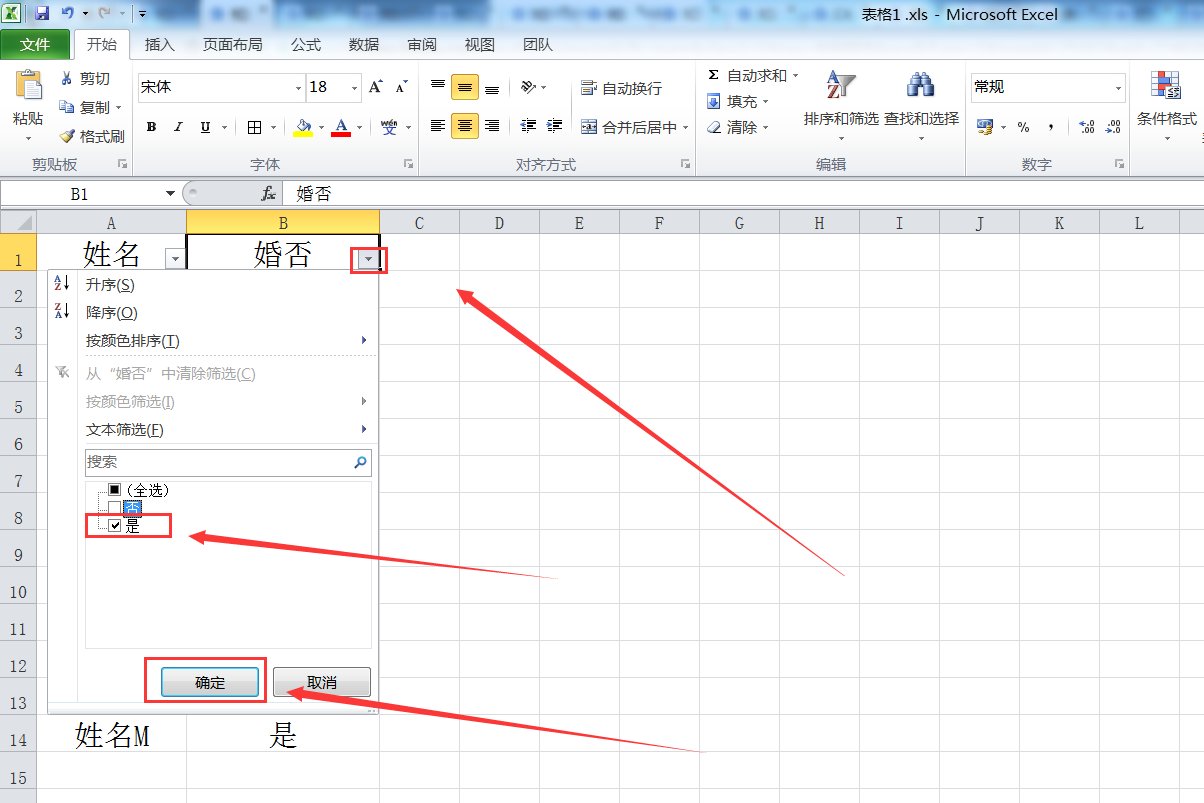Image resolution: width=1204 pixels, height=803 pixels.
Task: Click the insert function fx icon
Action: [268, 193]
